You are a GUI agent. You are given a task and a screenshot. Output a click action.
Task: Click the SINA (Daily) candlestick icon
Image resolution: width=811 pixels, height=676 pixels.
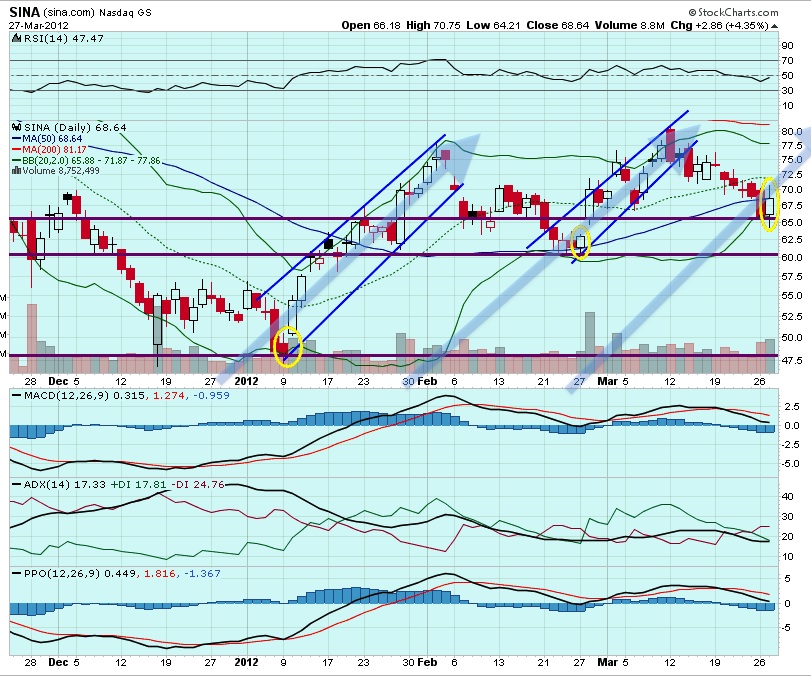click(15, 127)
